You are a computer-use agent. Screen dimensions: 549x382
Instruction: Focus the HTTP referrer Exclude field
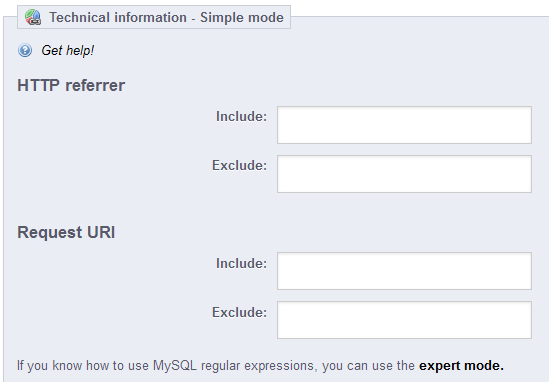[404, 174]
